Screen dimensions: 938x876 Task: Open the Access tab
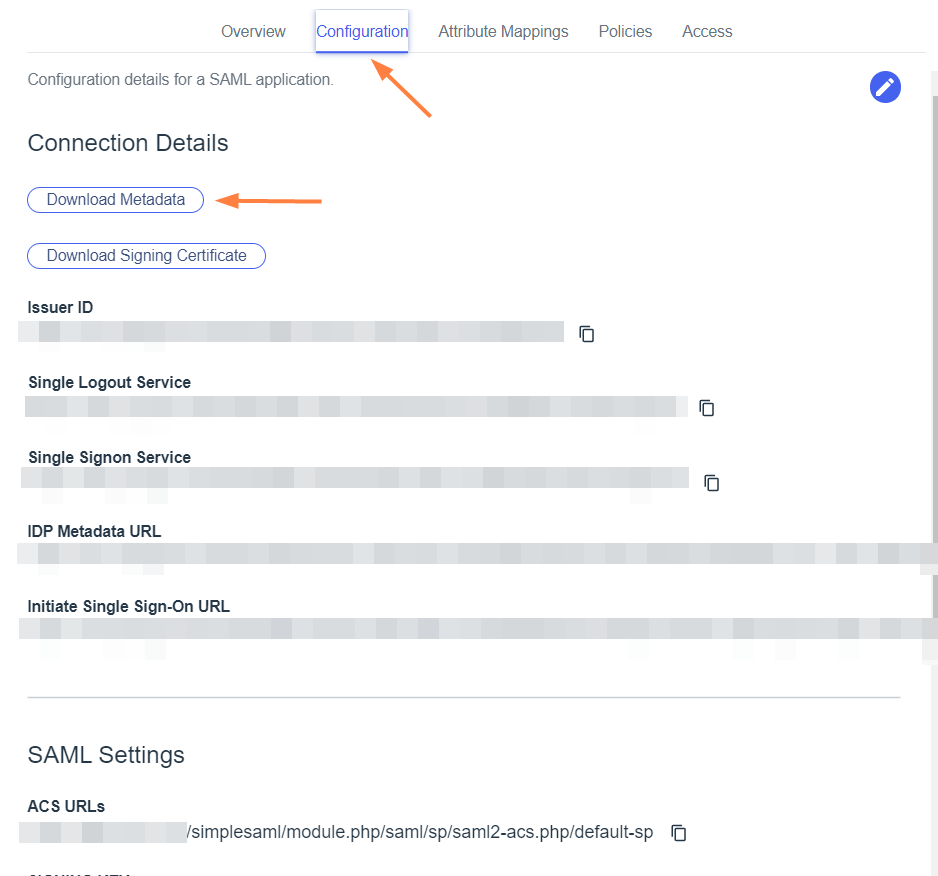point(707,32)
